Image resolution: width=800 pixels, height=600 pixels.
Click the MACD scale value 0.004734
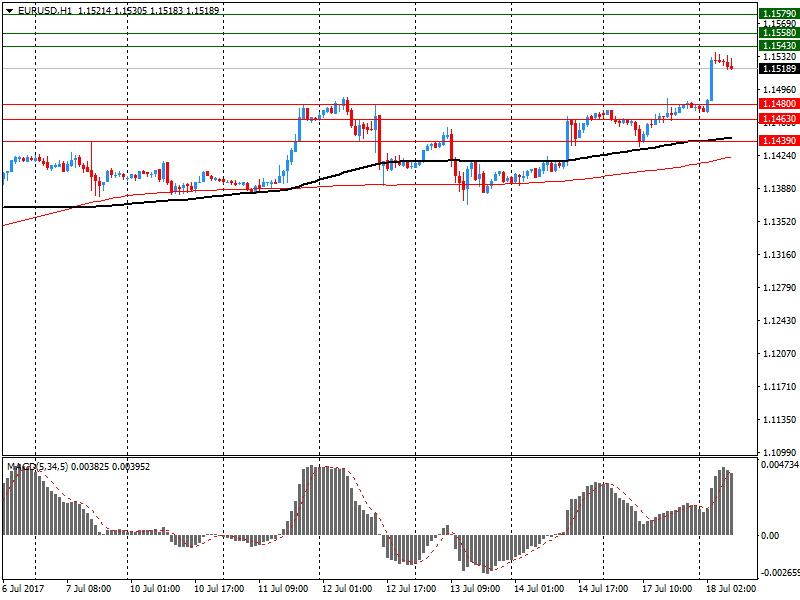pos(780,465)
